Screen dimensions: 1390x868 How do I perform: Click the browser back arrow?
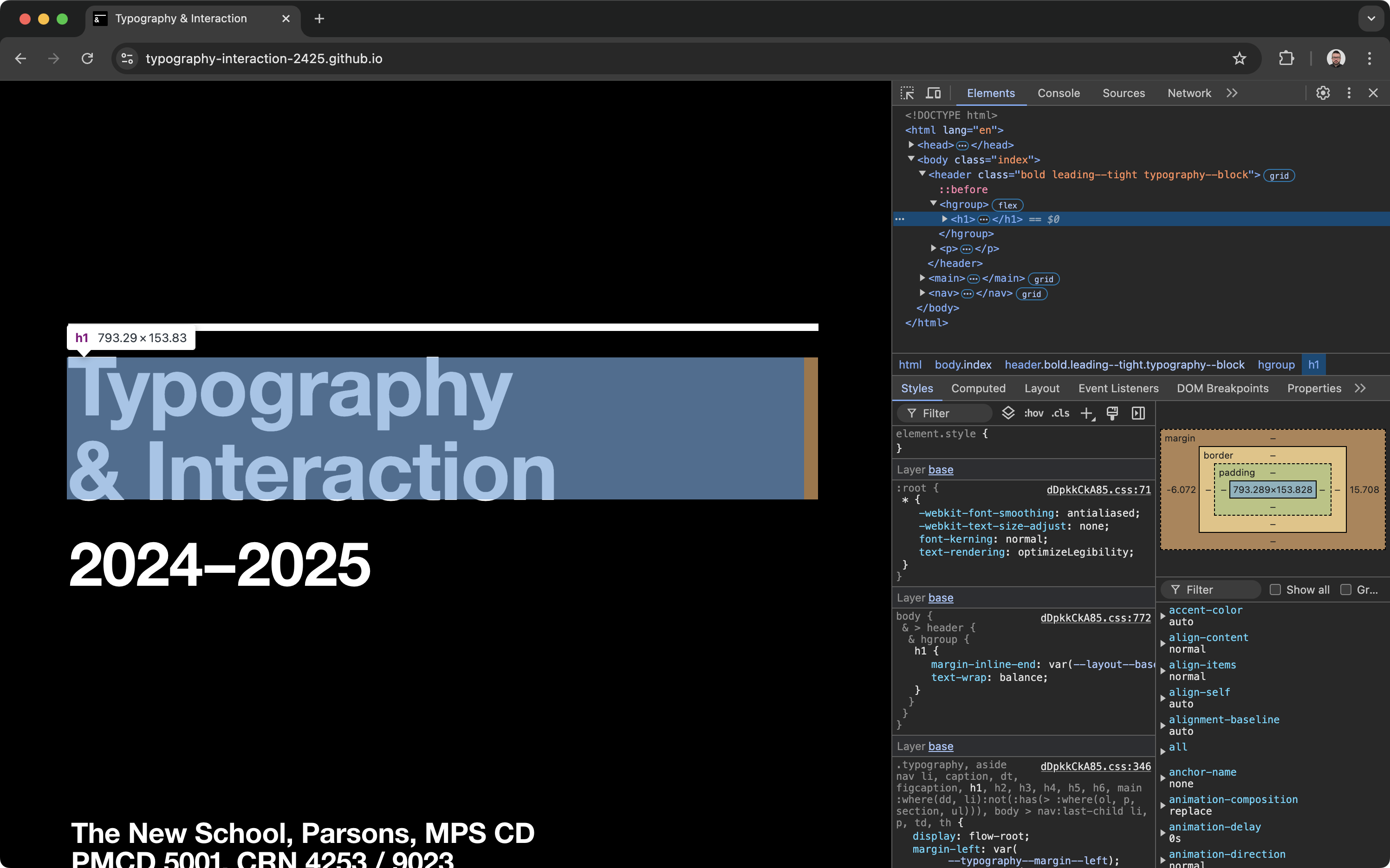tap(21, 58)
